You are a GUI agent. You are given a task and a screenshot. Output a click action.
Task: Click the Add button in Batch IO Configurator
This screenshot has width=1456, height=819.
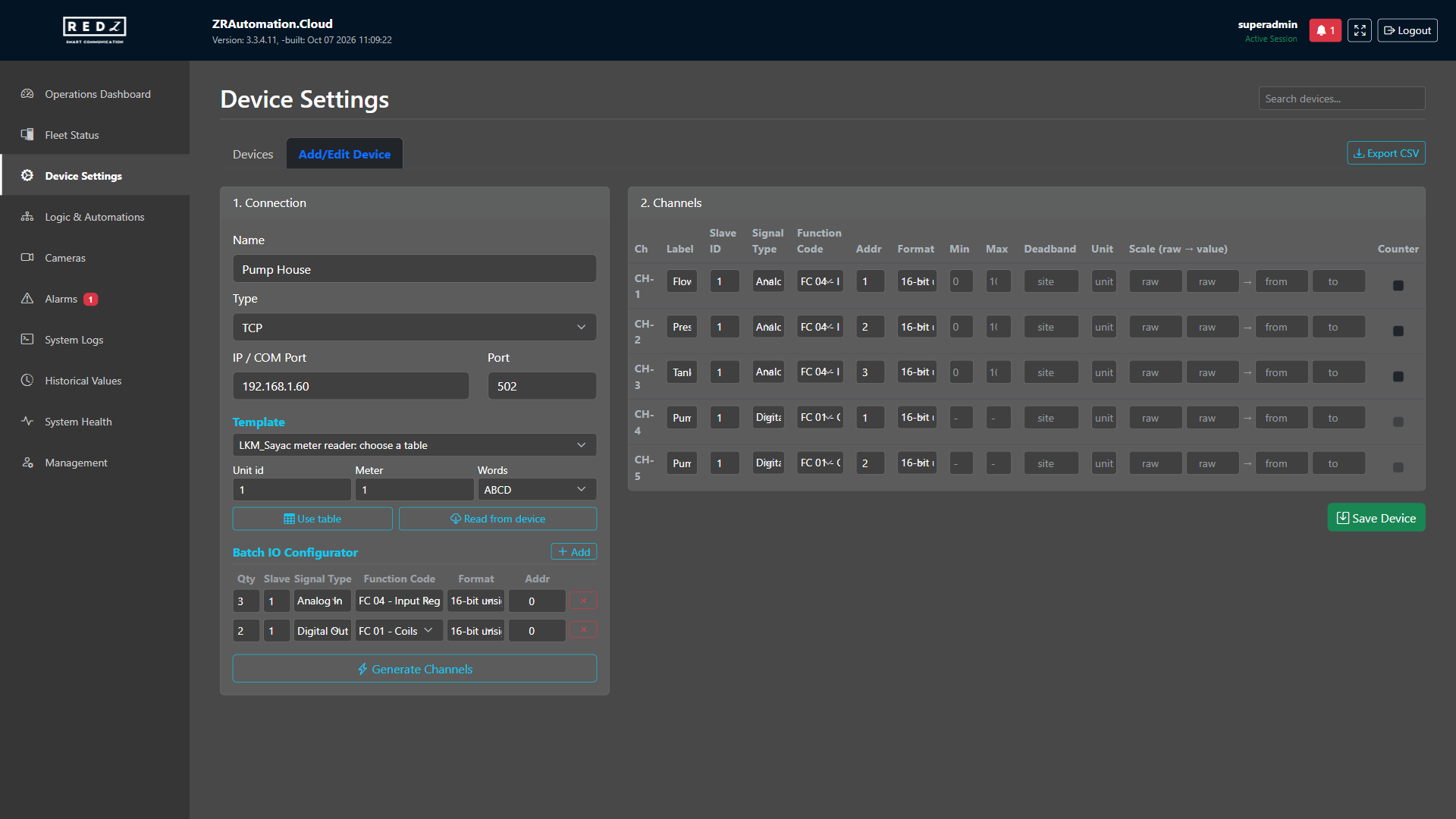point(573,552)
